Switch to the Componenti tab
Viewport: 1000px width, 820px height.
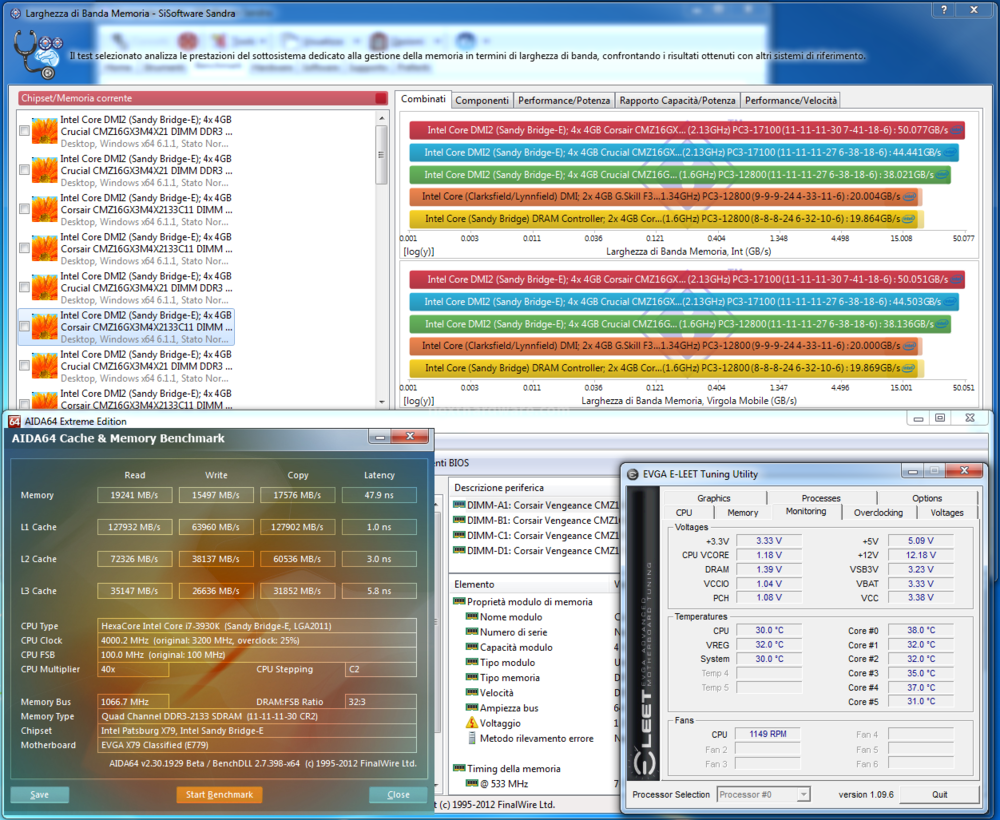click(482, 100)
